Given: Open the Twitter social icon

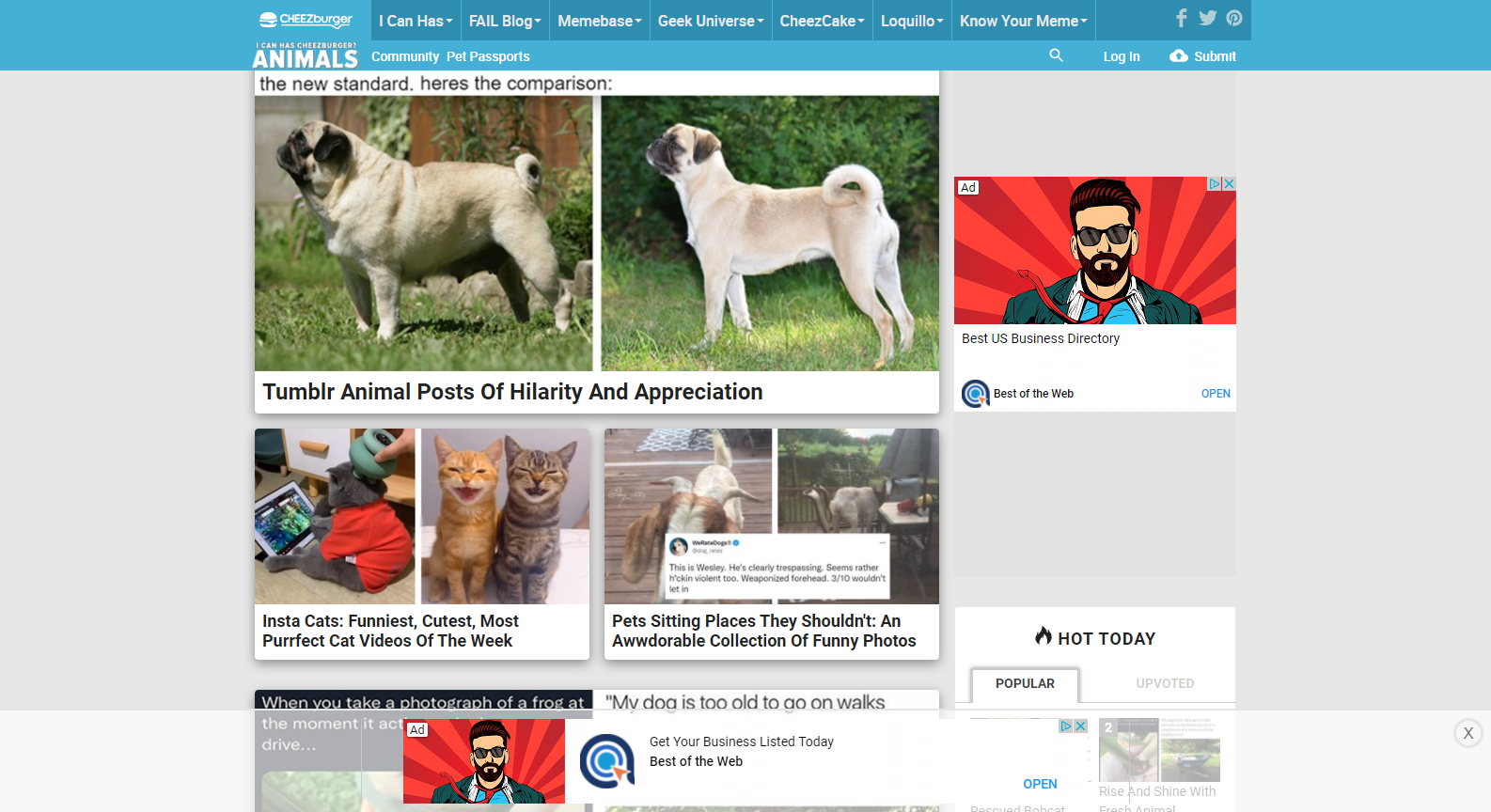Looking at the screenshot, I should (1208, 18).
